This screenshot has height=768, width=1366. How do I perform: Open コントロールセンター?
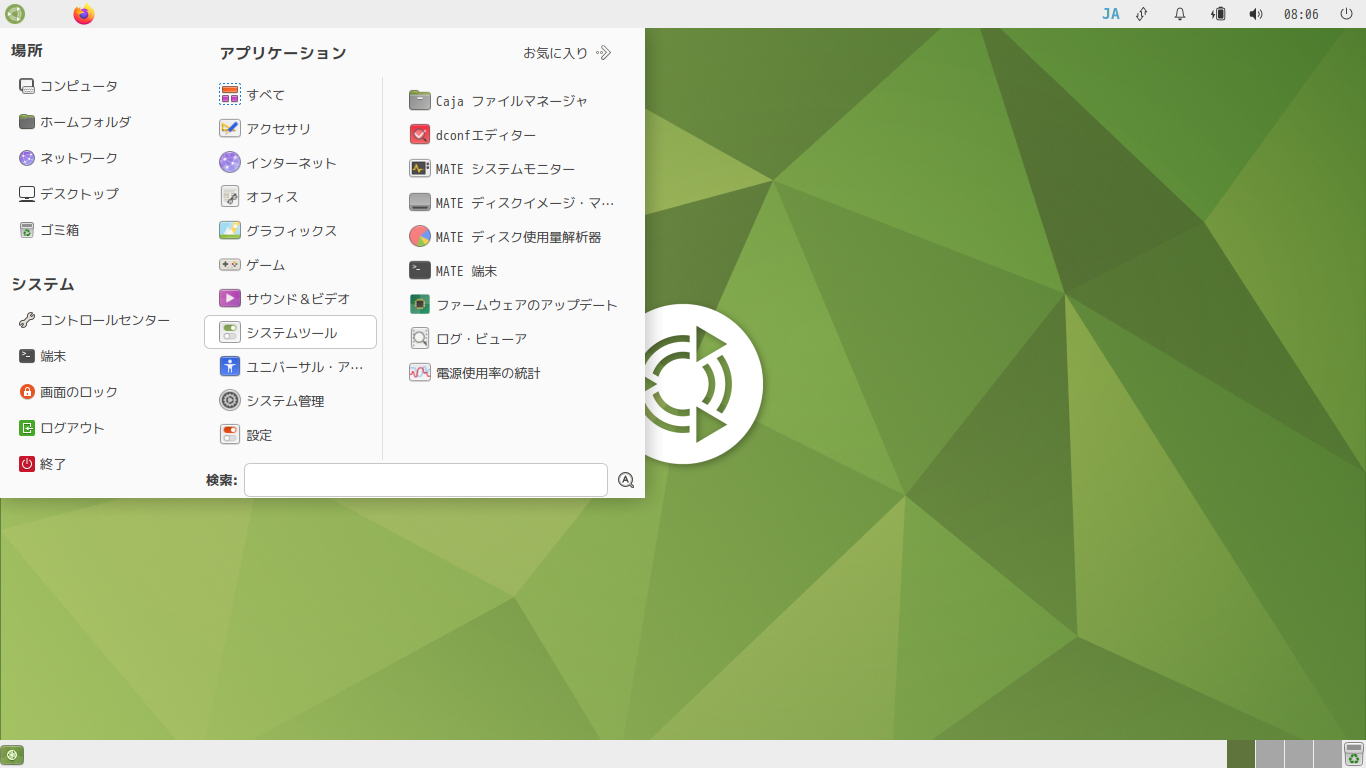point(94,321)
